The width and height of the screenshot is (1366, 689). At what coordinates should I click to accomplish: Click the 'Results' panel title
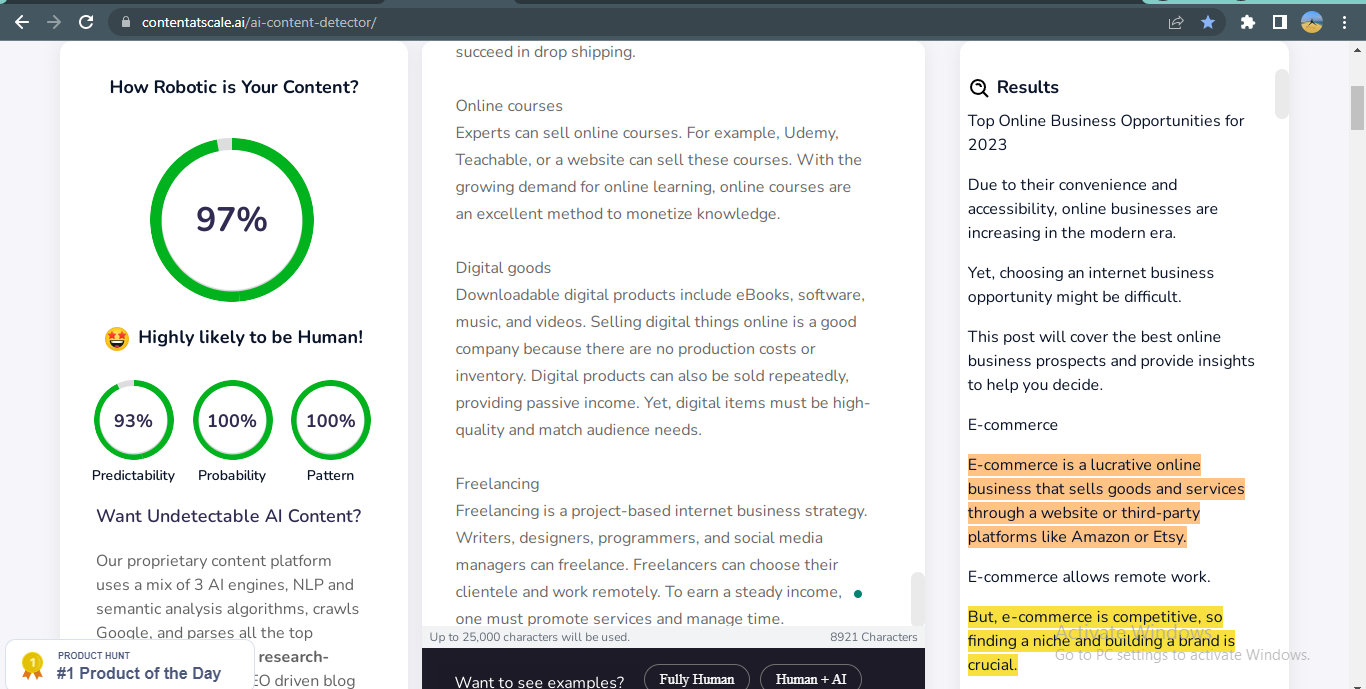click(x=1028, y=88)
